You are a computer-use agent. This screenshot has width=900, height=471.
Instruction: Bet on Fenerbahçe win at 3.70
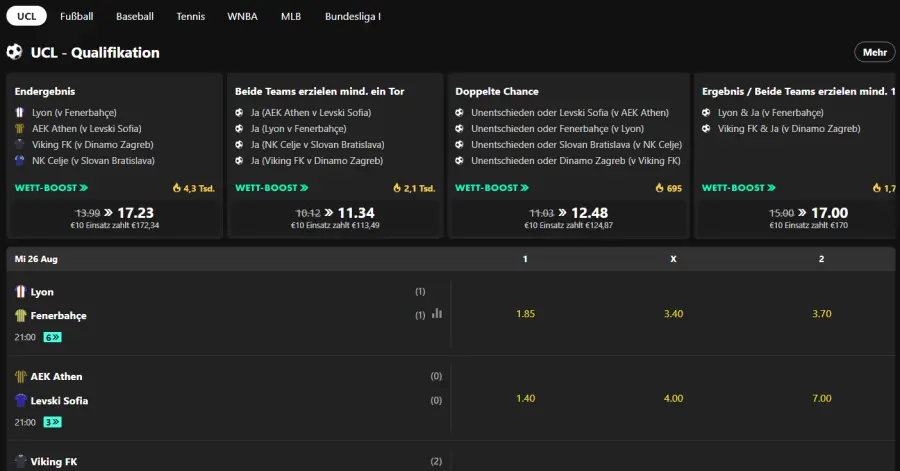[821, 314]
